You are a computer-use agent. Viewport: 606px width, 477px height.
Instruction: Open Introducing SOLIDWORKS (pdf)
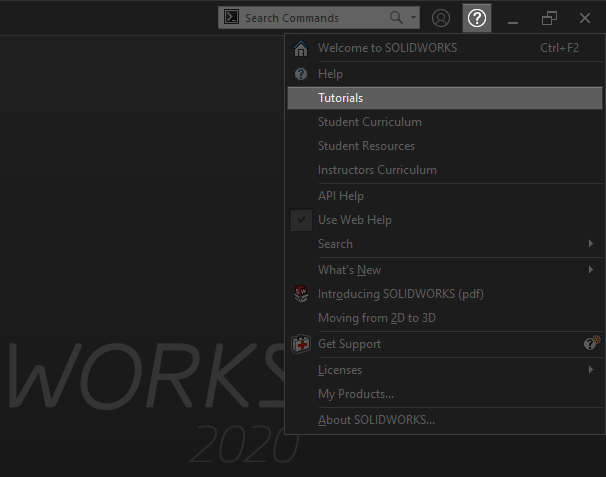[x=401, y=294]
